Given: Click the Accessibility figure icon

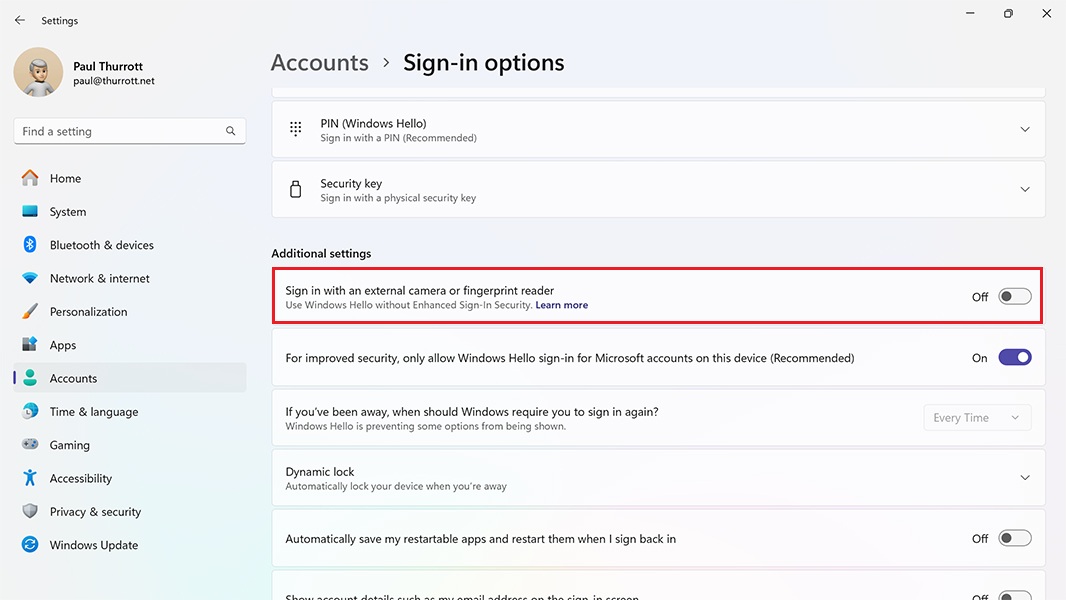Looking at the screenshot, I should coord(30,478).
